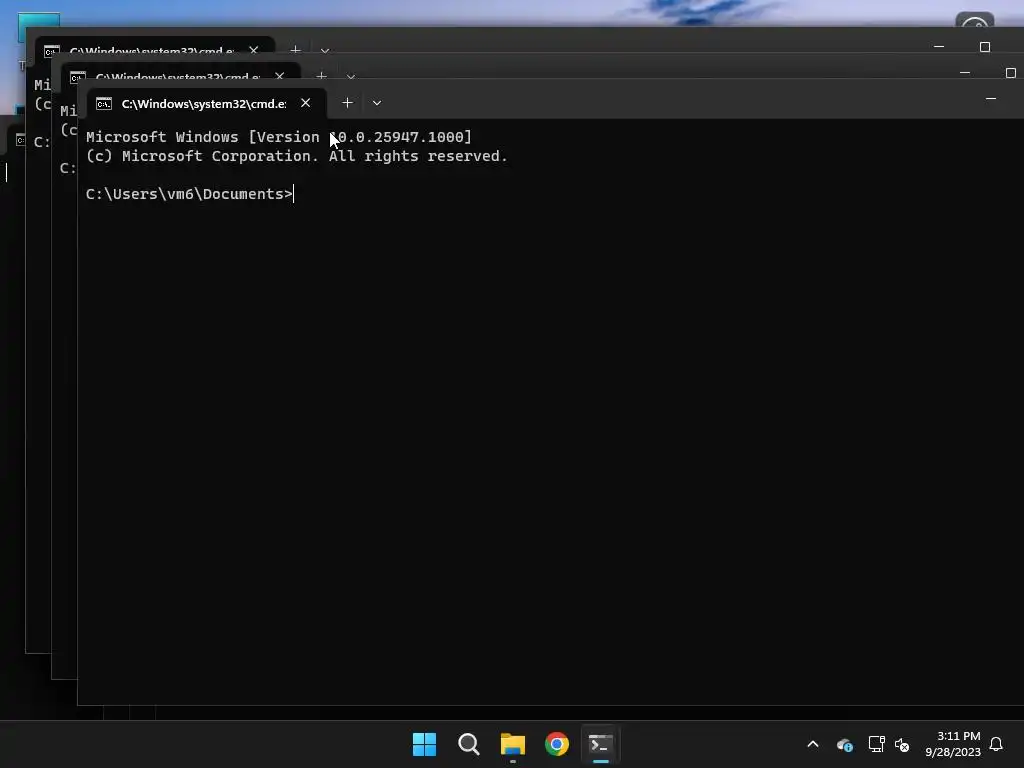1024x768 pixels.
Task: Click the 'All rights reserved.' line
Action: 296,156
